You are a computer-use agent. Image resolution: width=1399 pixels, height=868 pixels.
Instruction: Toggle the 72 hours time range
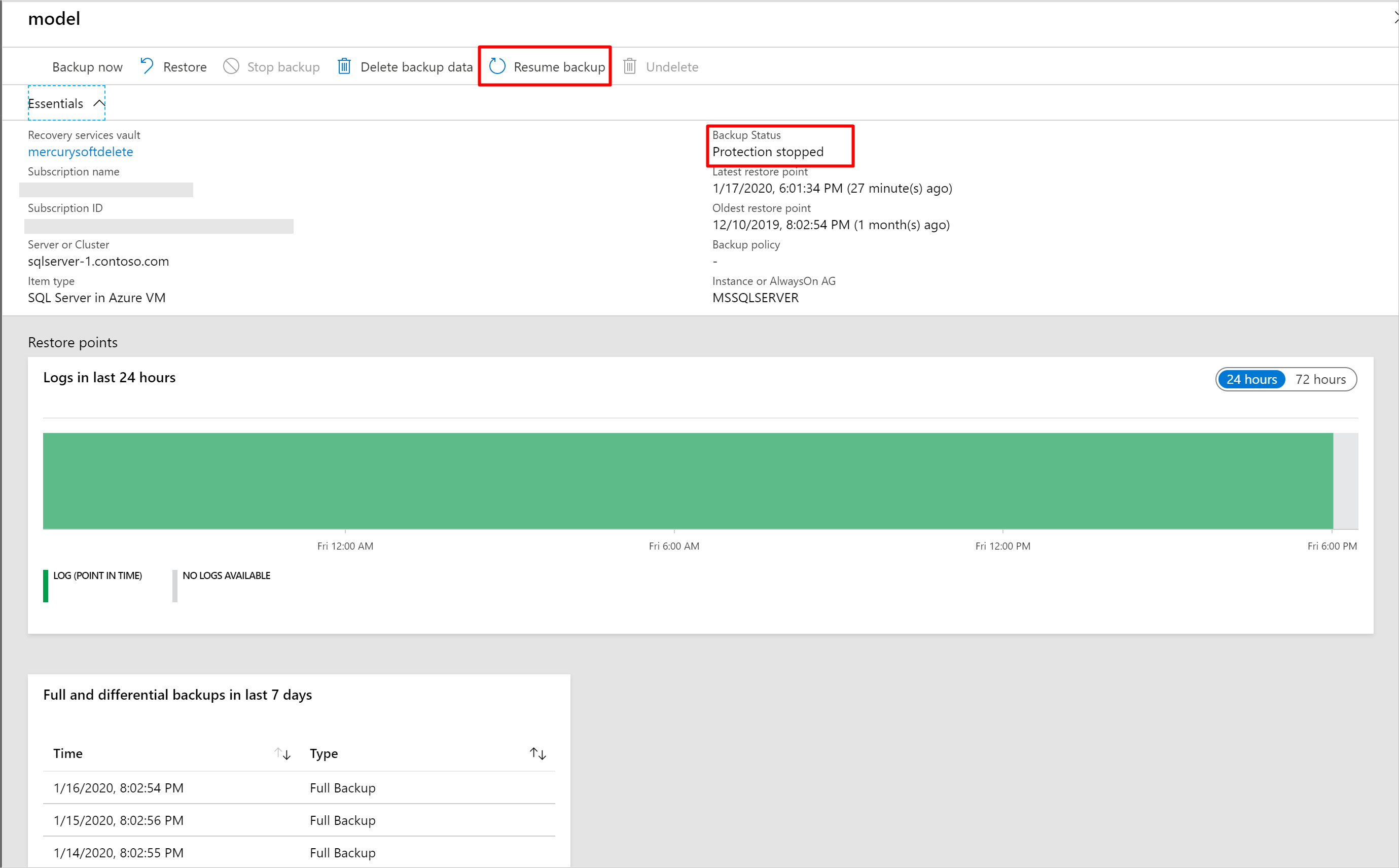[x=1321, y=378]
